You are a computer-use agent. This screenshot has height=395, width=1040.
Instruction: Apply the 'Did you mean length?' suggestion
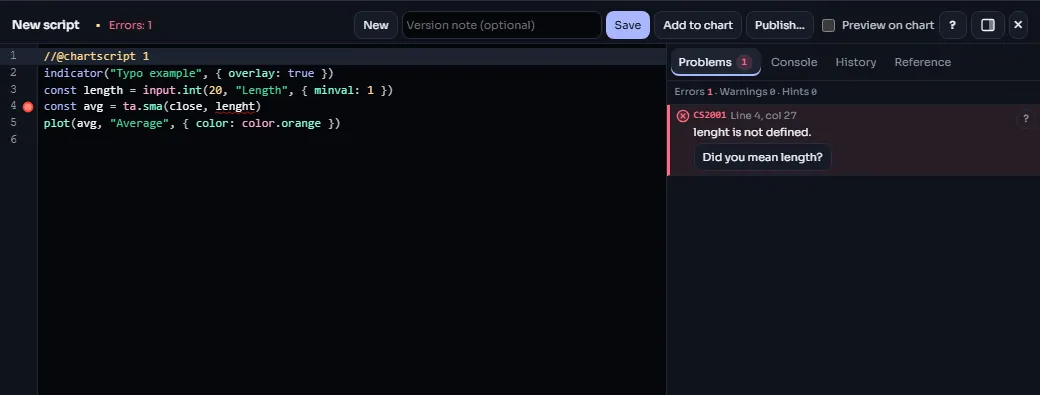(762, 157)
